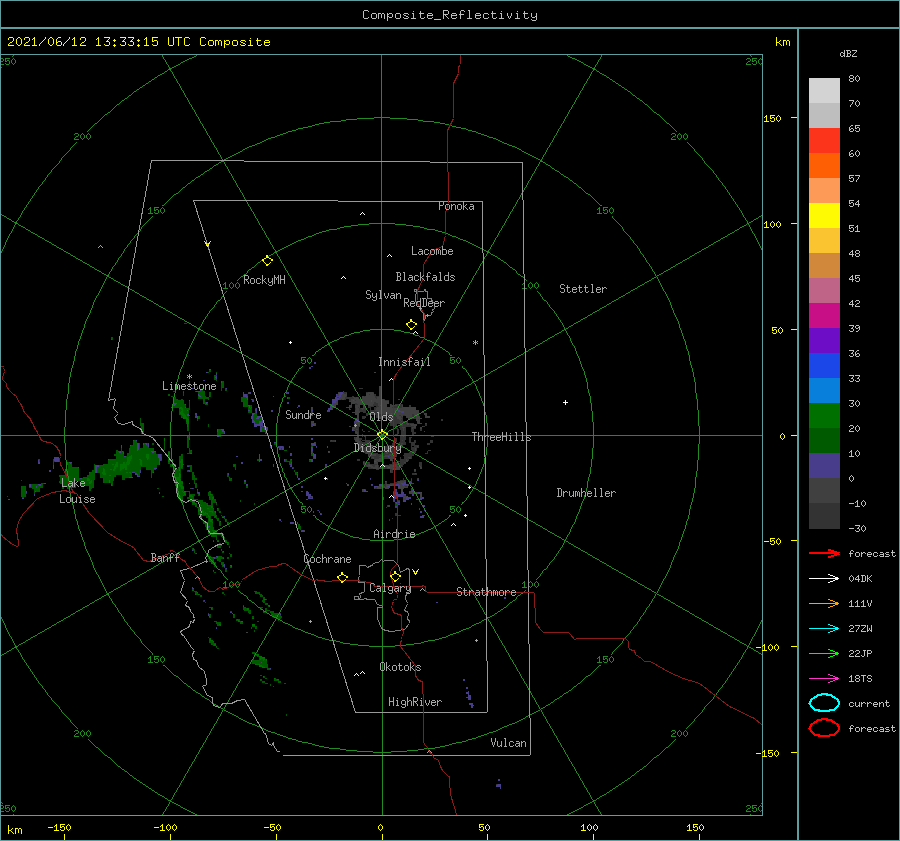Click the orange 111V arrow icon
The height and width of the screenshot is (841, 900).
point(824,603)
